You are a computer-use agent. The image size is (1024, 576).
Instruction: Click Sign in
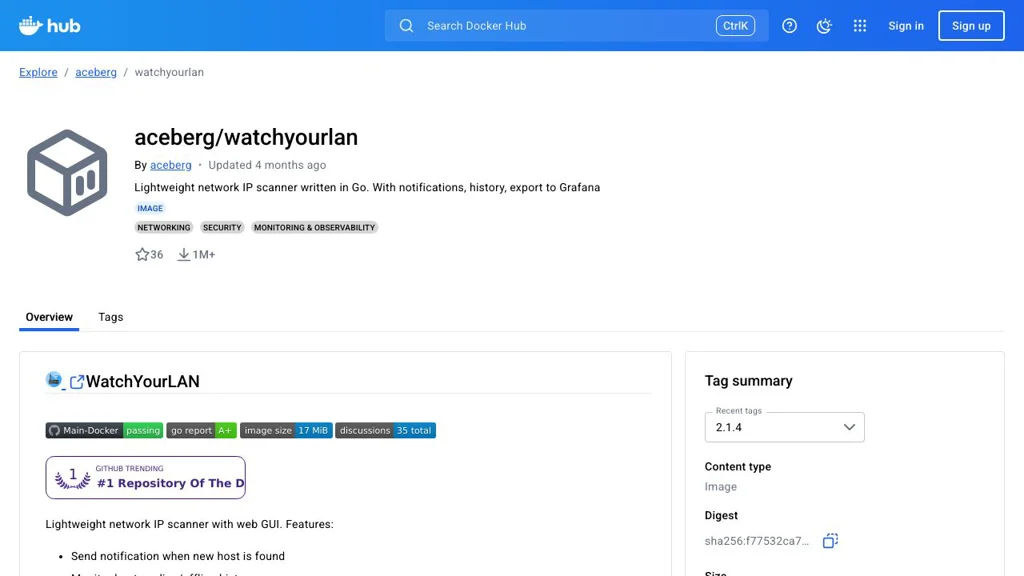(x=906, y=25)
